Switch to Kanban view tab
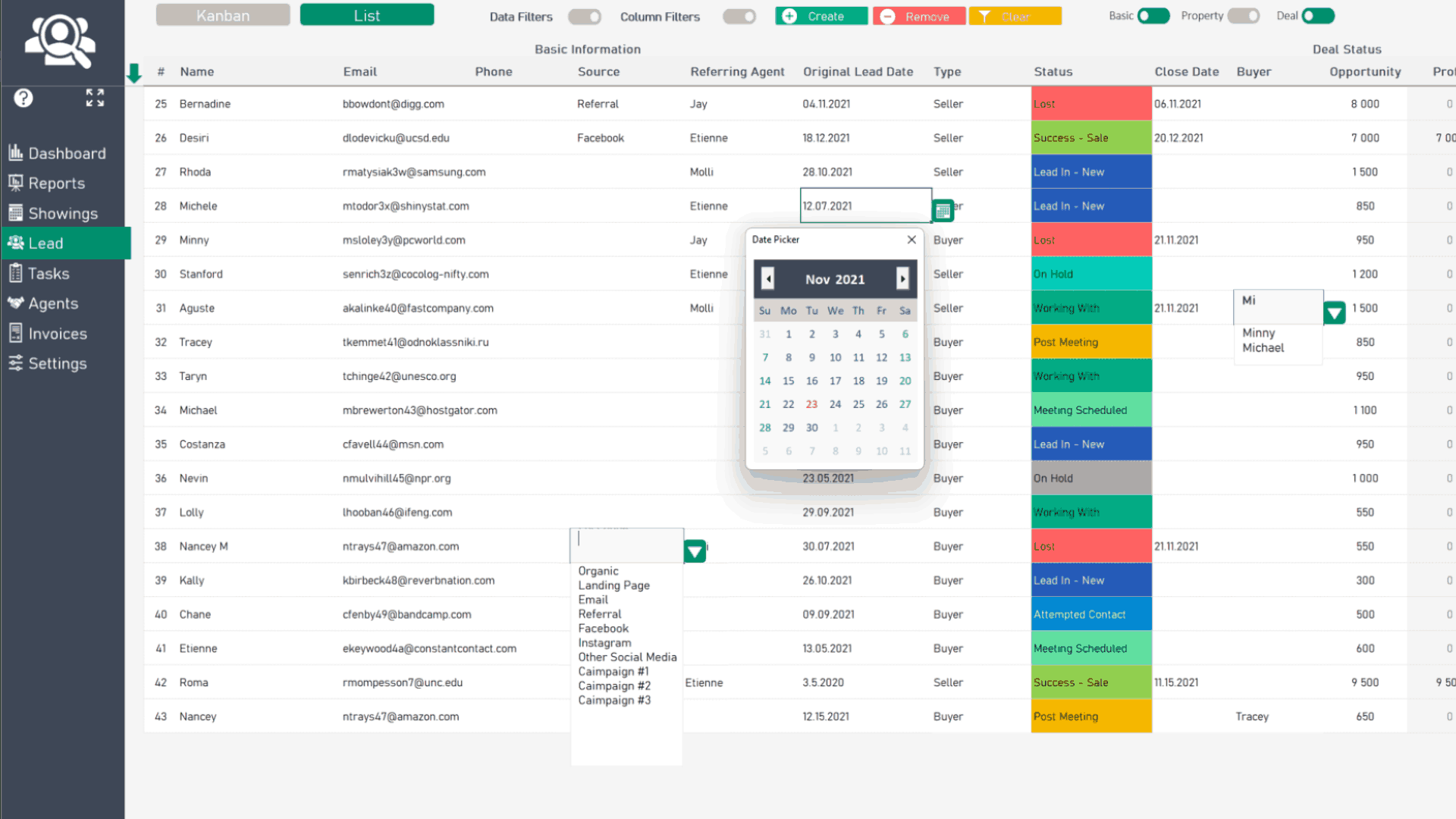This screenshot has height=819, width=1456. (222, 15)
